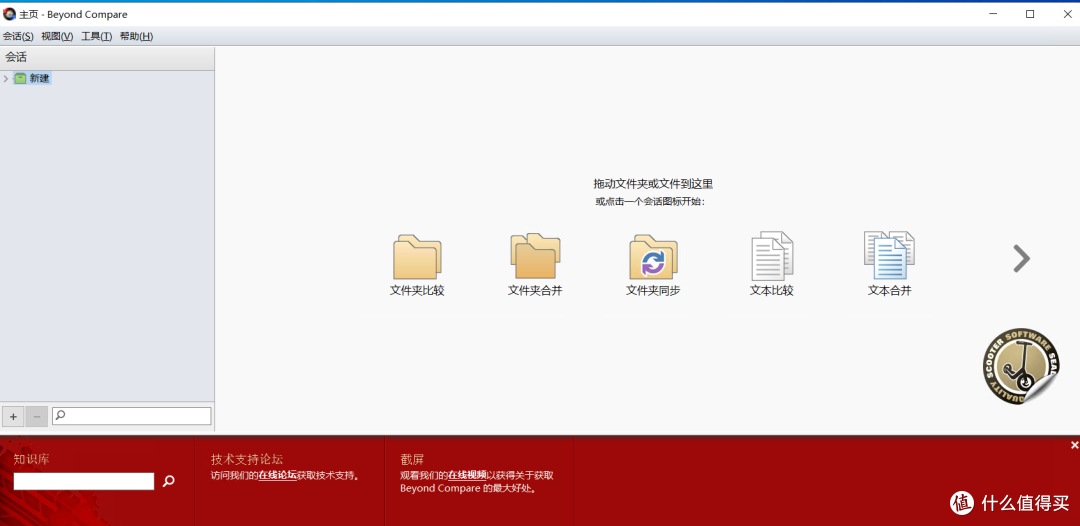This screenshot has height=526, width=1080.
Task: Follow the 在线论坛 link
Action: point(278,475)
